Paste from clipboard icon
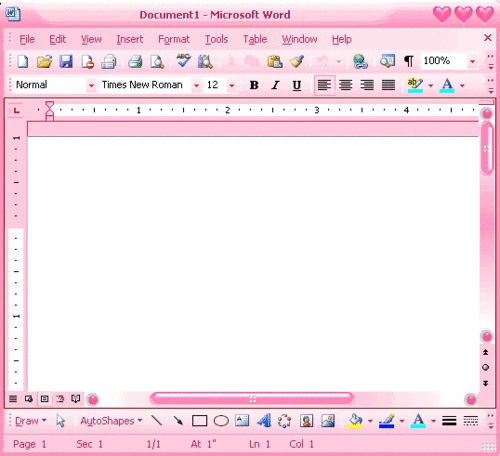 click(275, 62)
